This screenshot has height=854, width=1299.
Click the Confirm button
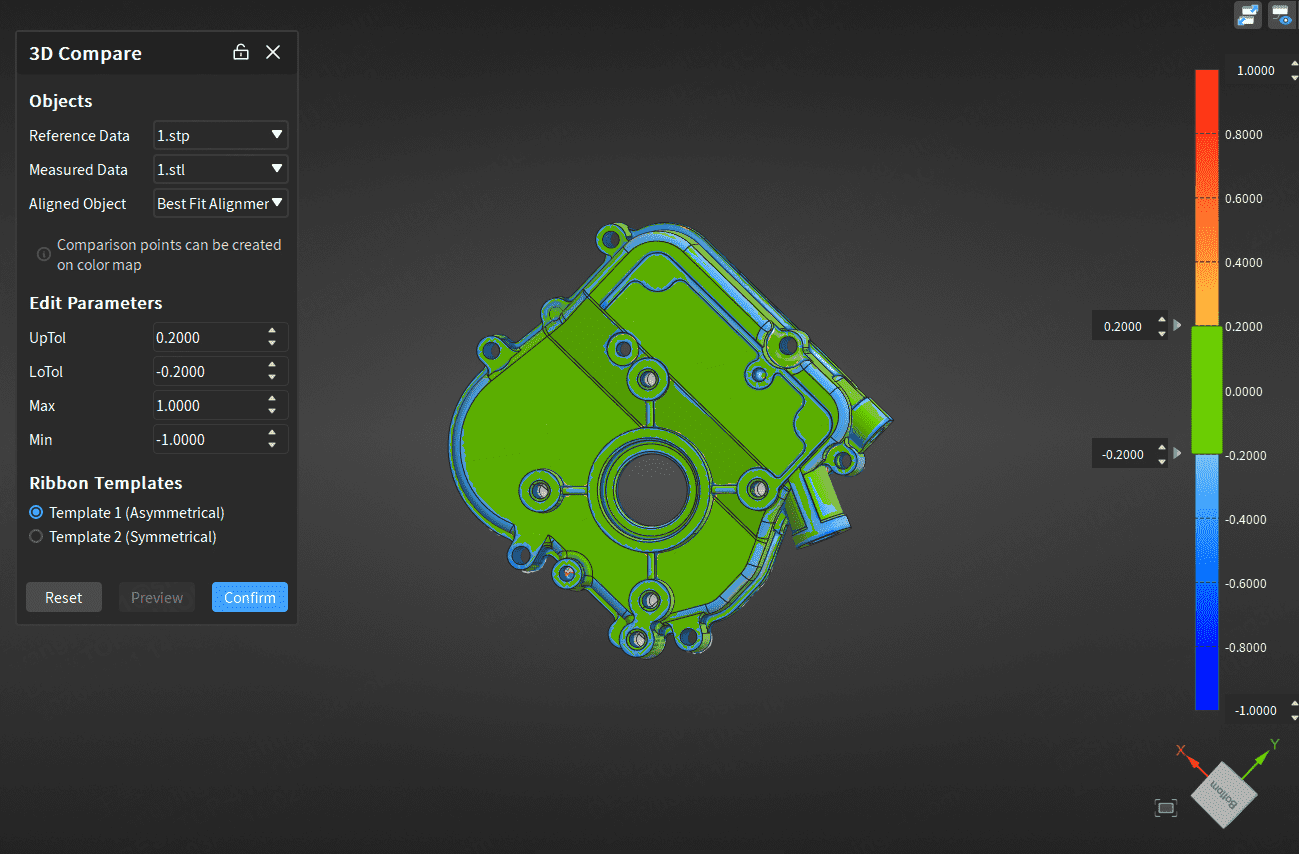tap(250, 597)
